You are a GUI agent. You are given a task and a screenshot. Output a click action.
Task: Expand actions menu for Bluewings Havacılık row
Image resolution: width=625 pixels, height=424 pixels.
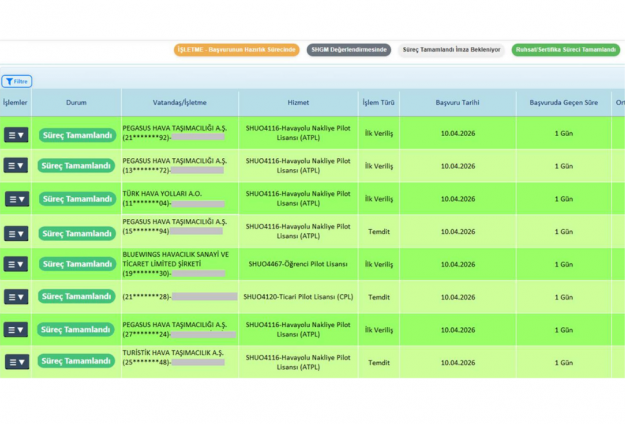point(16,264)
